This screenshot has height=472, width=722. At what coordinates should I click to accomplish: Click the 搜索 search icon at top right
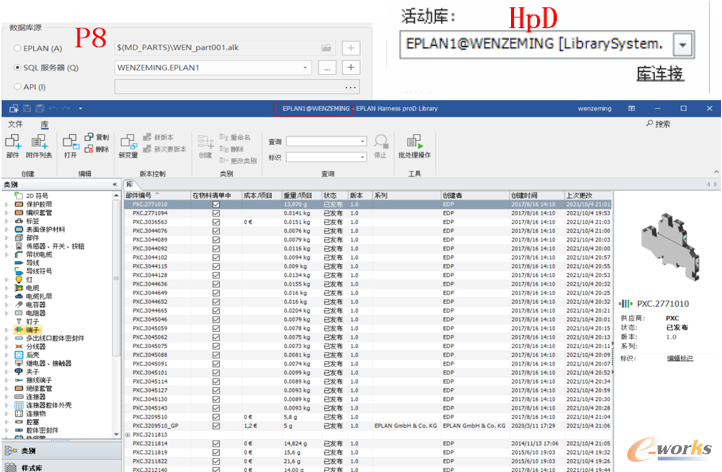[650, 123]
